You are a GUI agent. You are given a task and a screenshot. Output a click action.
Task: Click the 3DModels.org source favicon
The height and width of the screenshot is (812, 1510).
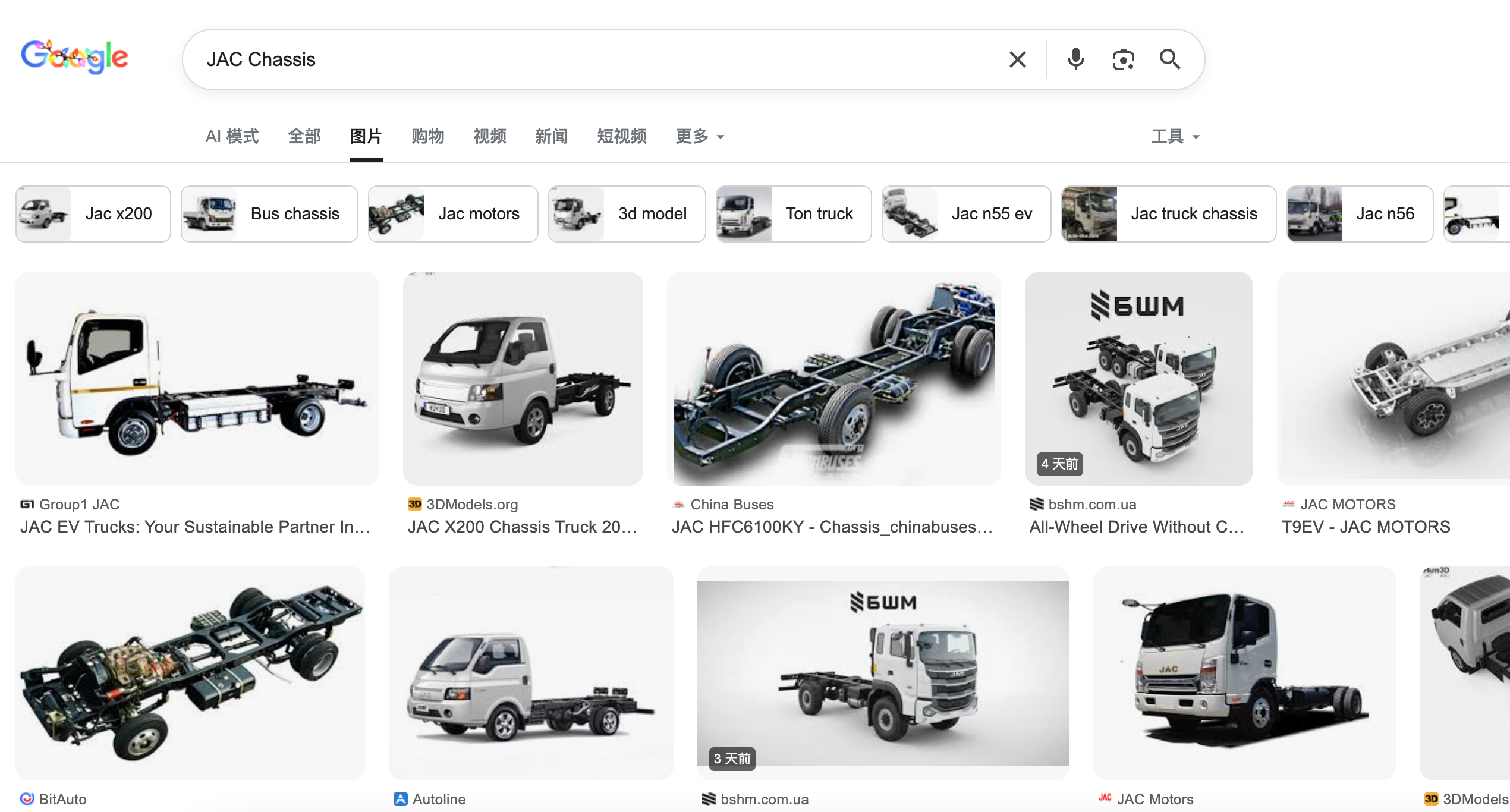point(415,504)
